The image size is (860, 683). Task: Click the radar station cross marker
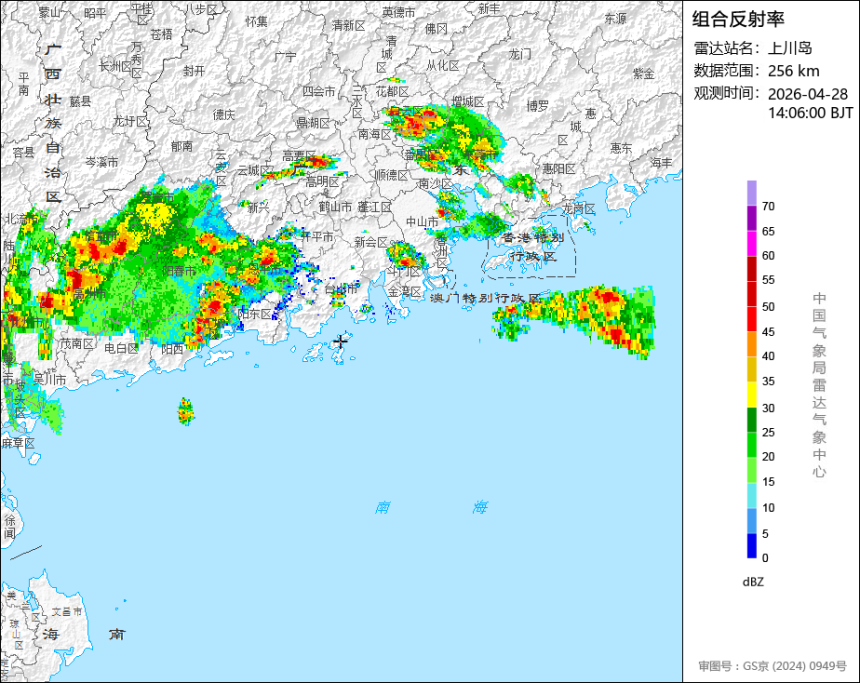pyautogui.click(x=341, y=341)
